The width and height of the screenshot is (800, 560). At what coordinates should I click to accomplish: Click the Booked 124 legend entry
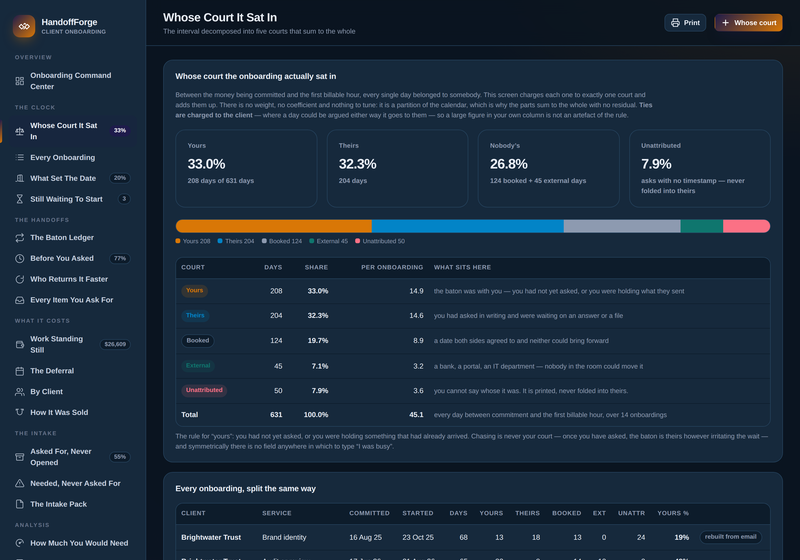[282, 241]
